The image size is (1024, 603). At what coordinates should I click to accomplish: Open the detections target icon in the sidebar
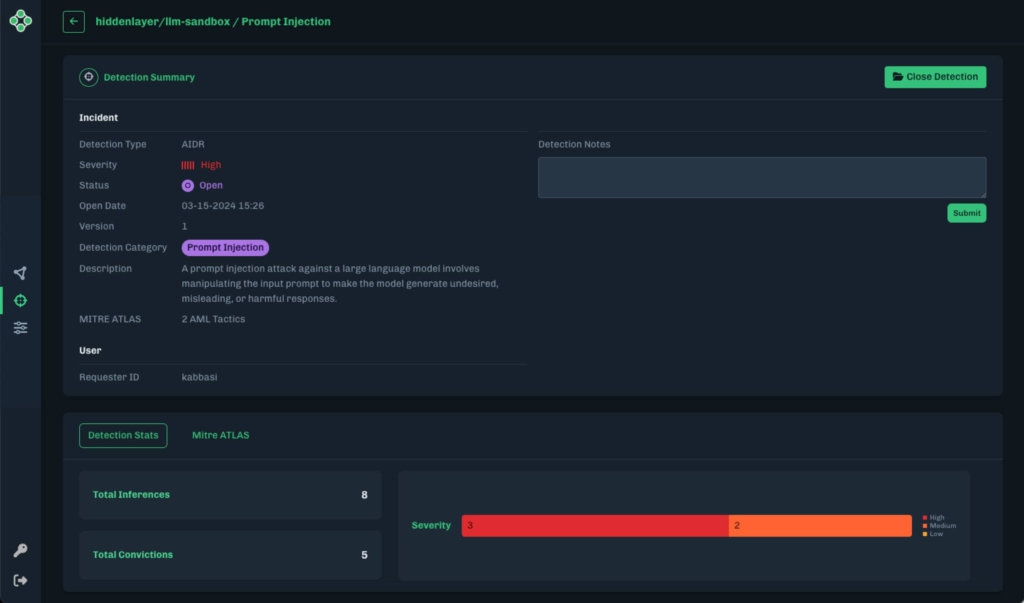21,299
